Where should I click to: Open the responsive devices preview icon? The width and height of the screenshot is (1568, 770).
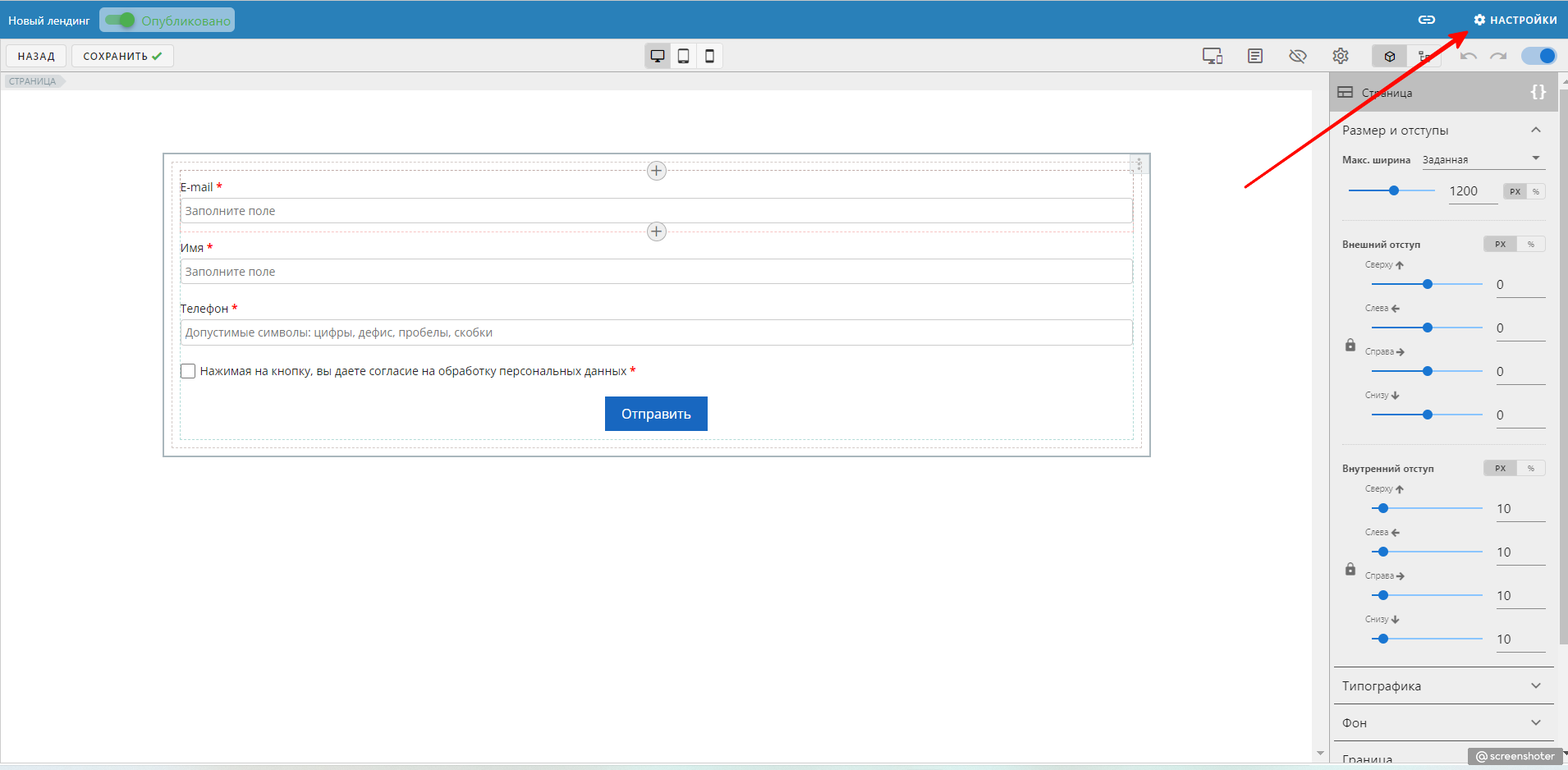(x=1213, y=56)
